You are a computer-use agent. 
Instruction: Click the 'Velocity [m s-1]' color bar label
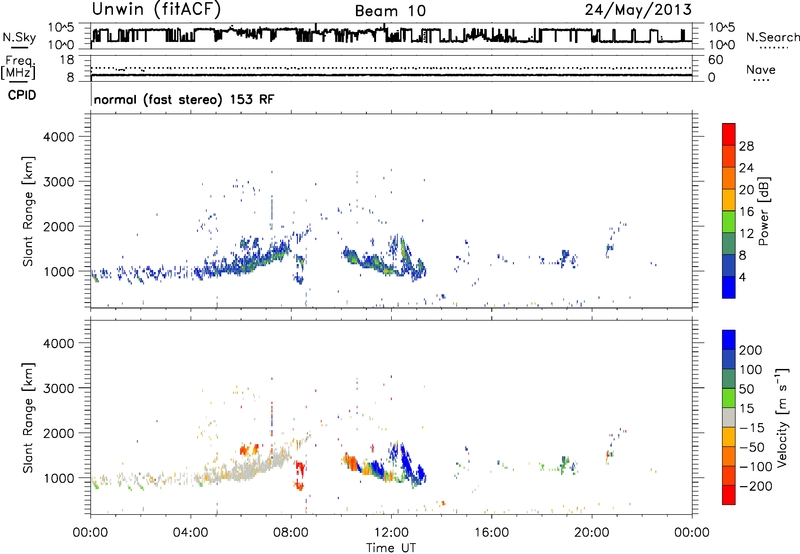click(x=782, y=417)
